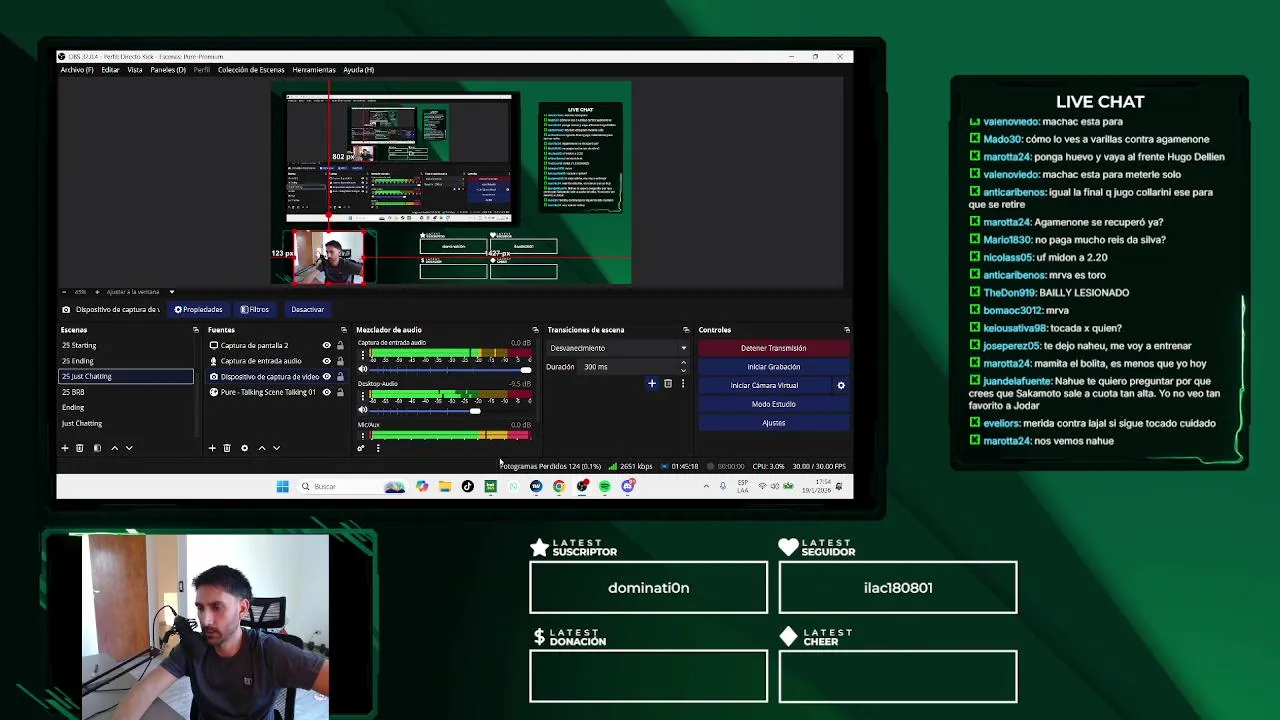Undock the Controles panel

pos(846,330)
